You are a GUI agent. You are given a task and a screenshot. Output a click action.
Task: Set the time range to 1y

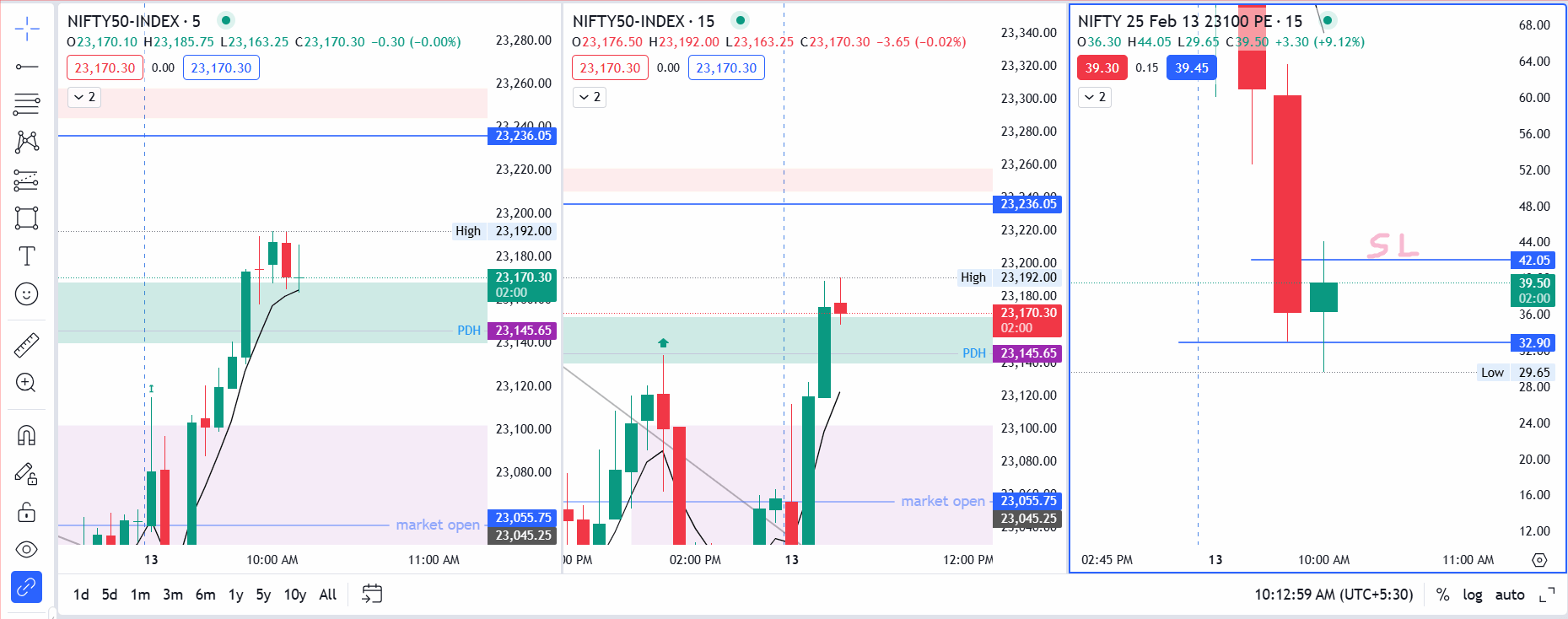coord(235,595)
